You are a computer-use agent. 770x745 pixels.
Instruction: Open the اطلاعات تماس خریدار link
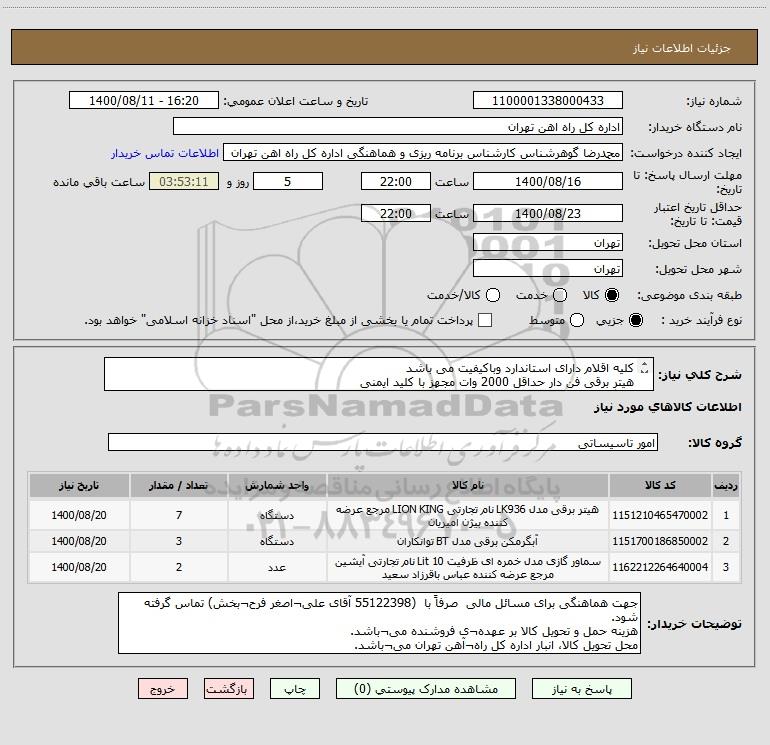tap(165, 153)
